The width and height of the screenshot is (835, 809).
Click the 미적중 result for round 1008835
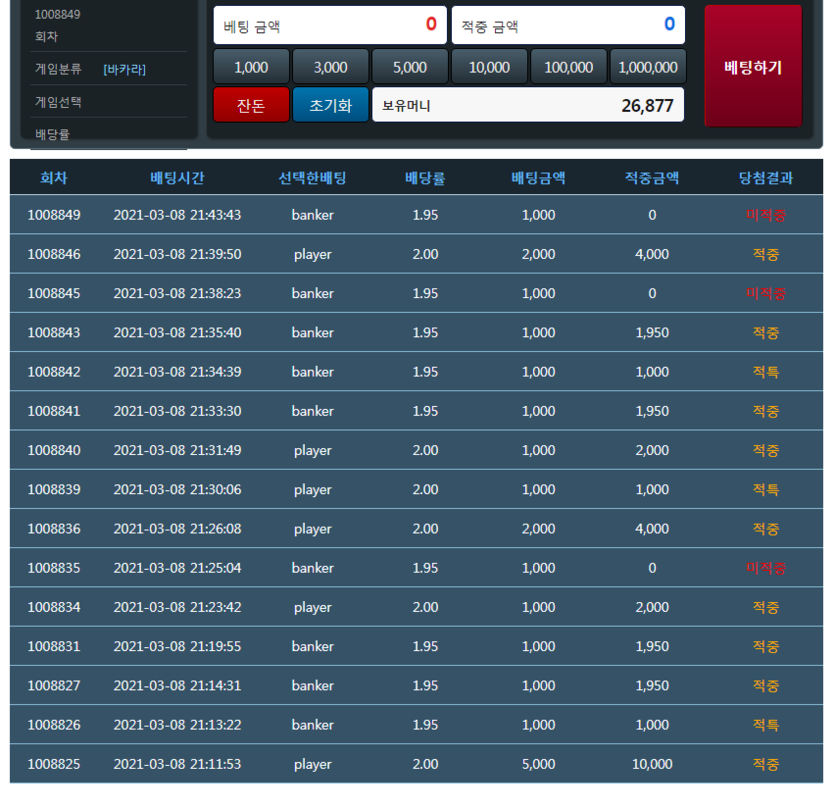766,568
